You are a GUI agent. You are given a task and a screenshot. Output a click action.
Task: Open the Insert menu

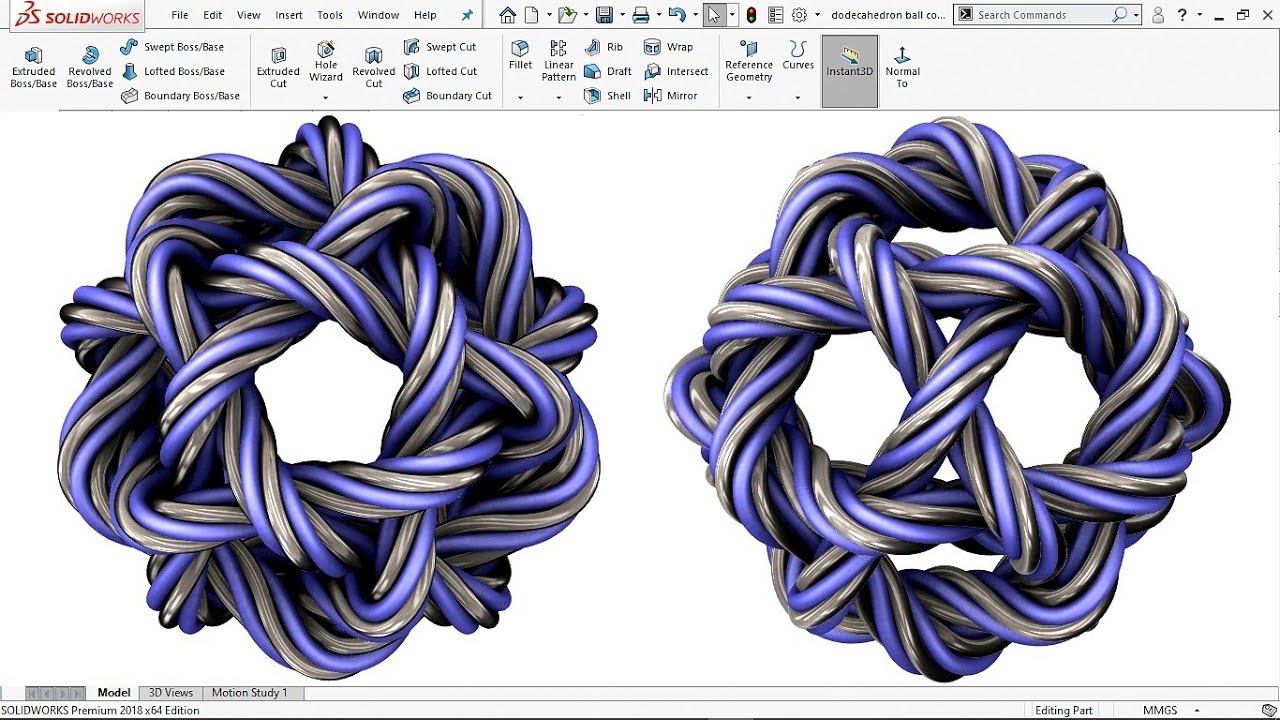click(289, 15)
